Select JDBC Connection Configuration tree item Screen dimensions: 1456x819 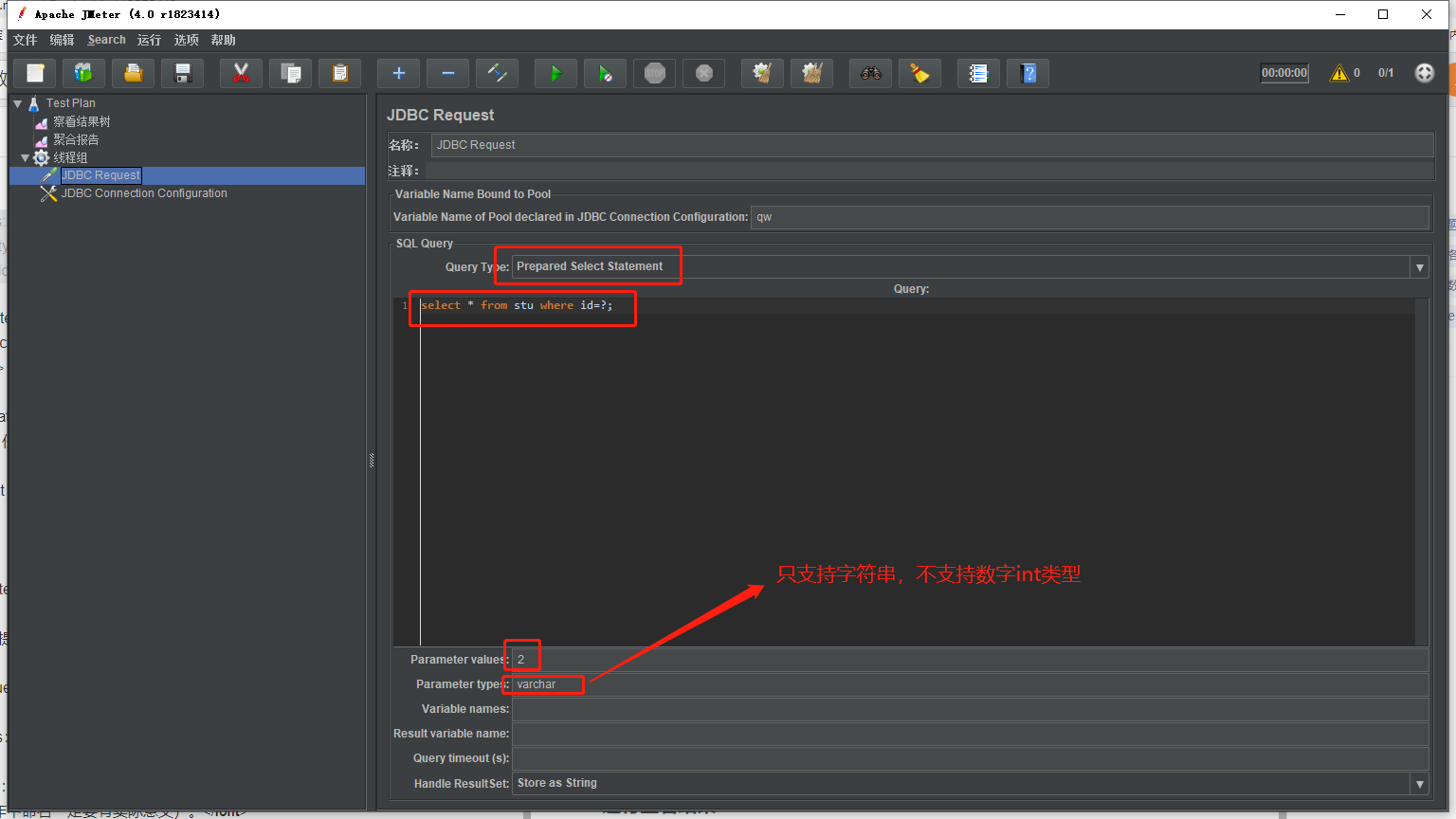point(144,193)
